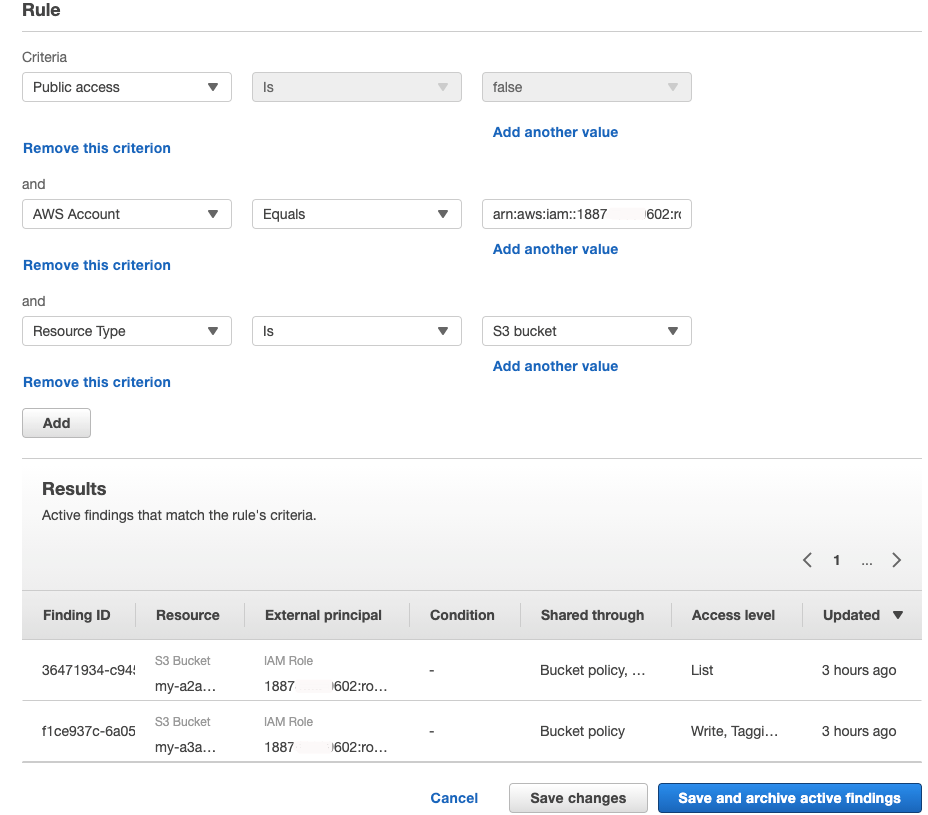The image size is (928, 815).
Task: Open the S3 bucket value dropdown
Action: coord(586,331)
